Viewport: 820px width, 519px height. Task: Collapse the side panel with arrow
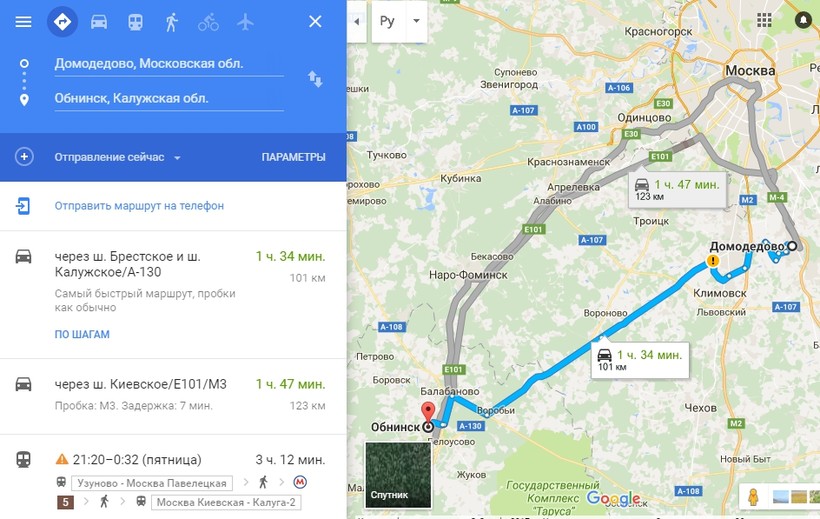tap(357, 22)
